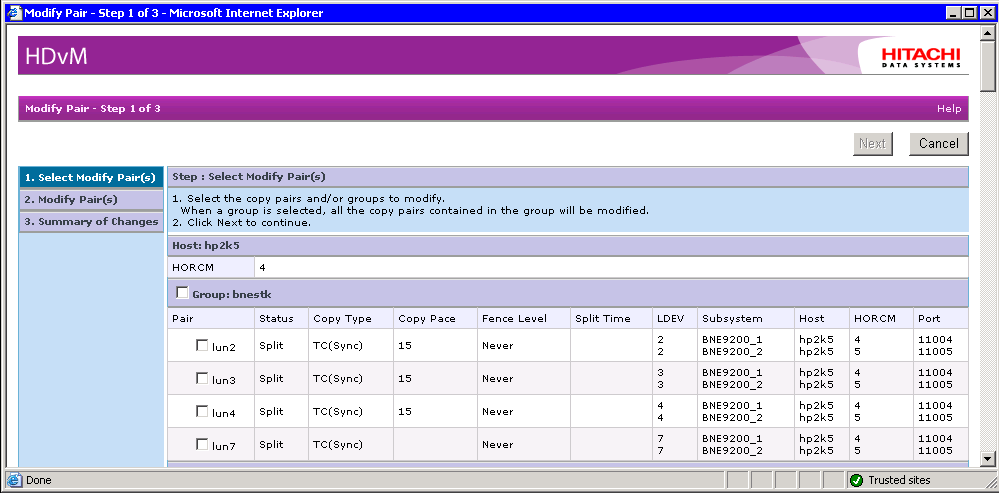999x493 pixels.
Task: Open step 1 Select Modify Pair(s)
Action: [x=91, y=178]
